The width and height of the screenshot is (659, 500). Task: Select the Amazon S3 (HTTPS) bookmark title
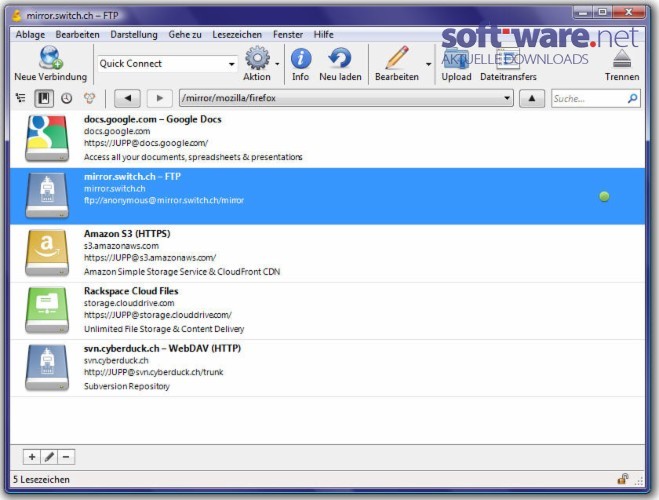point(127,234)
